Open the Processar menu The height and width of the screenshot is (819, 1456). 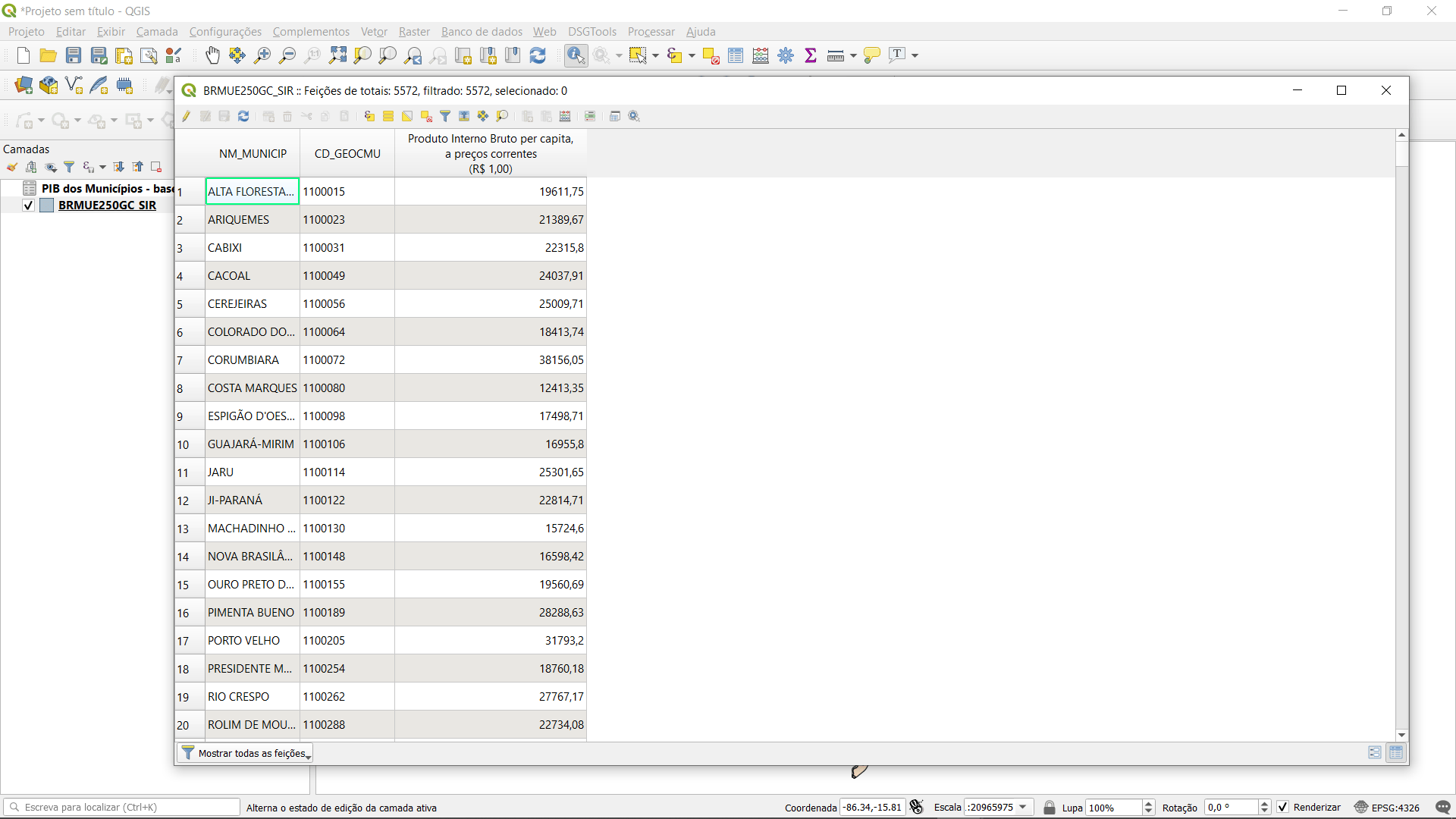point(651,32)
